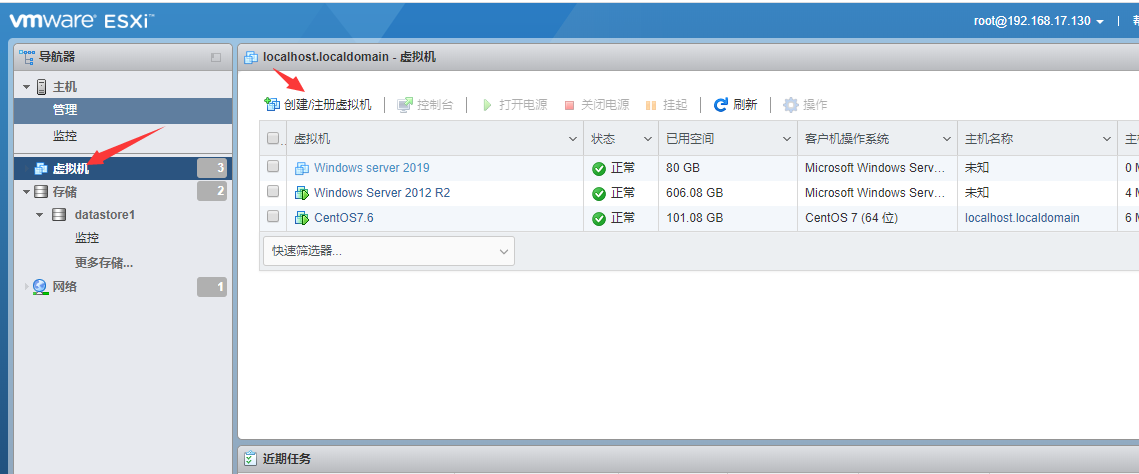Image resolution: width=1139 pixels, height=474 pixels.
Task: Open 更多存储... in navigator
Action: point(104,262)
